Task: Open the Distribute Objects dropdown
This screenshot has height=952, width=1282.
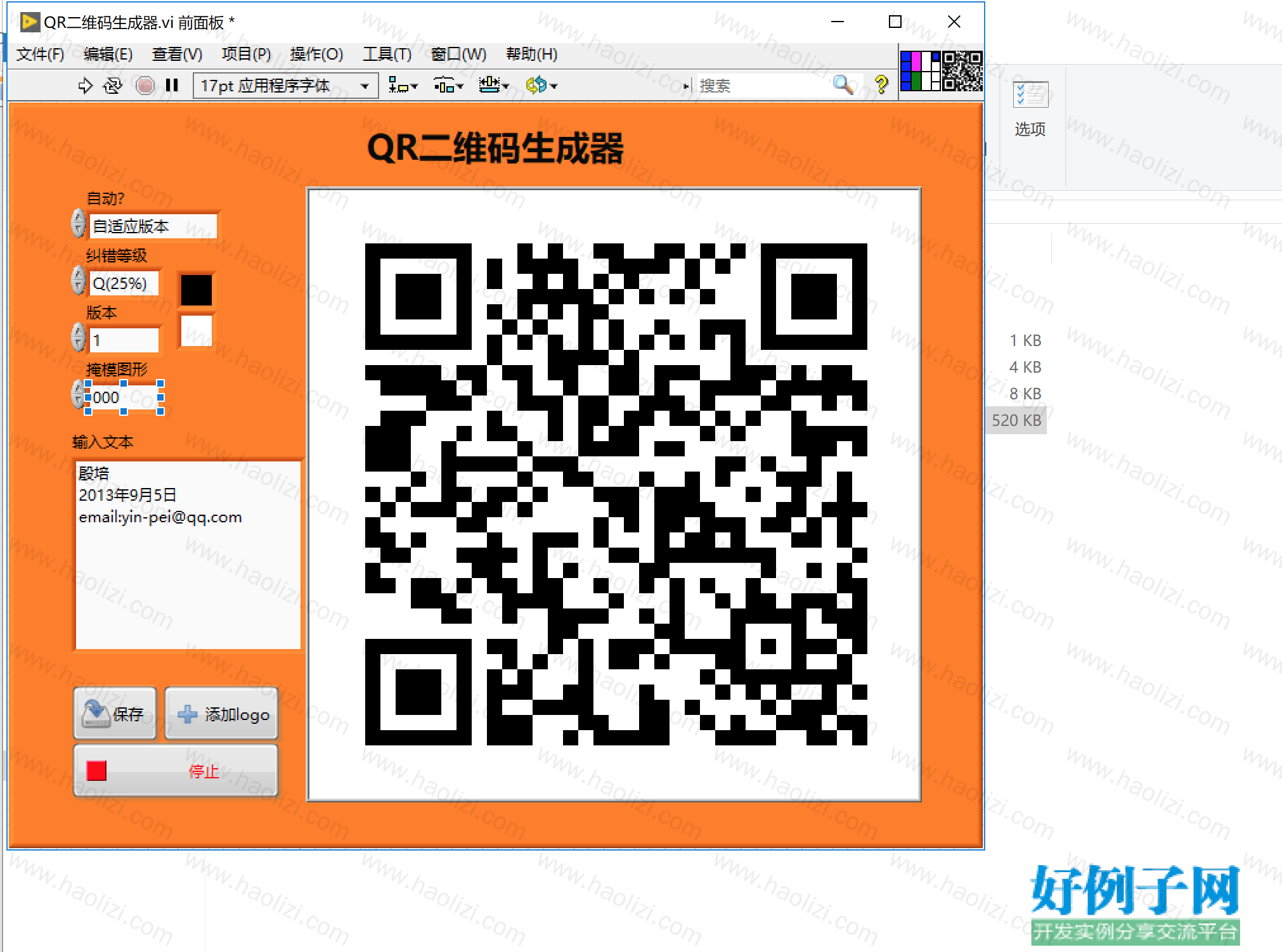Action: pos(448,85)
